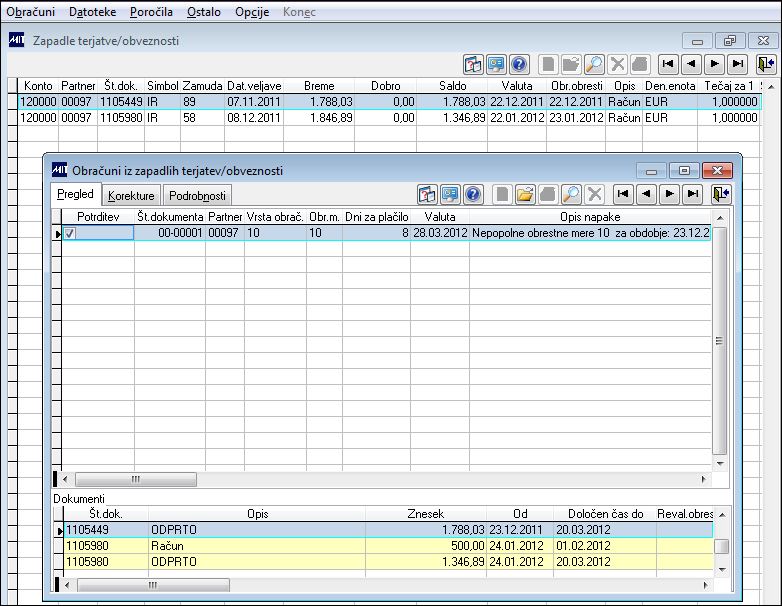Viewport: 782px width, 606px height.
Task: Click exit door icon in inner toolbar
Action: 721,194
